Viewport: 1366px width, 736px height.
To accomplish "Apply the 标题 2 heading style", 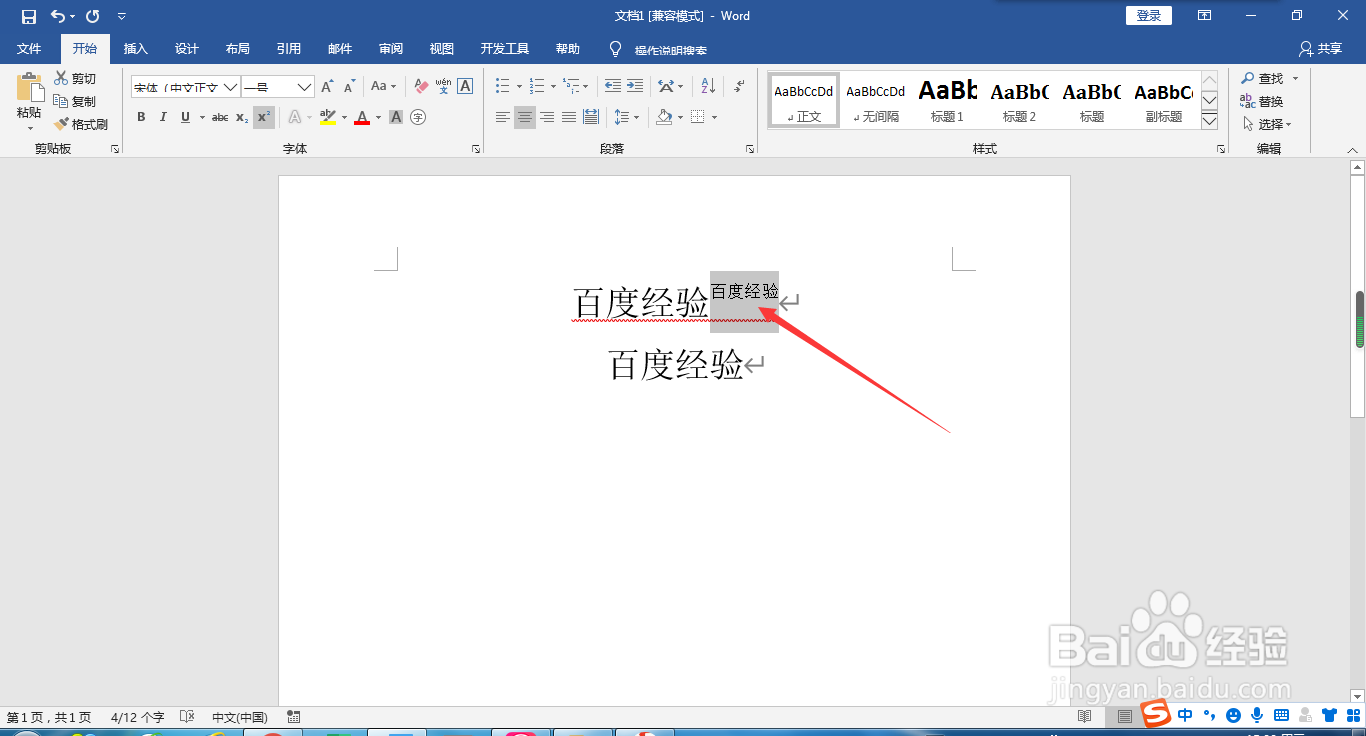I will click(1019, 101).
